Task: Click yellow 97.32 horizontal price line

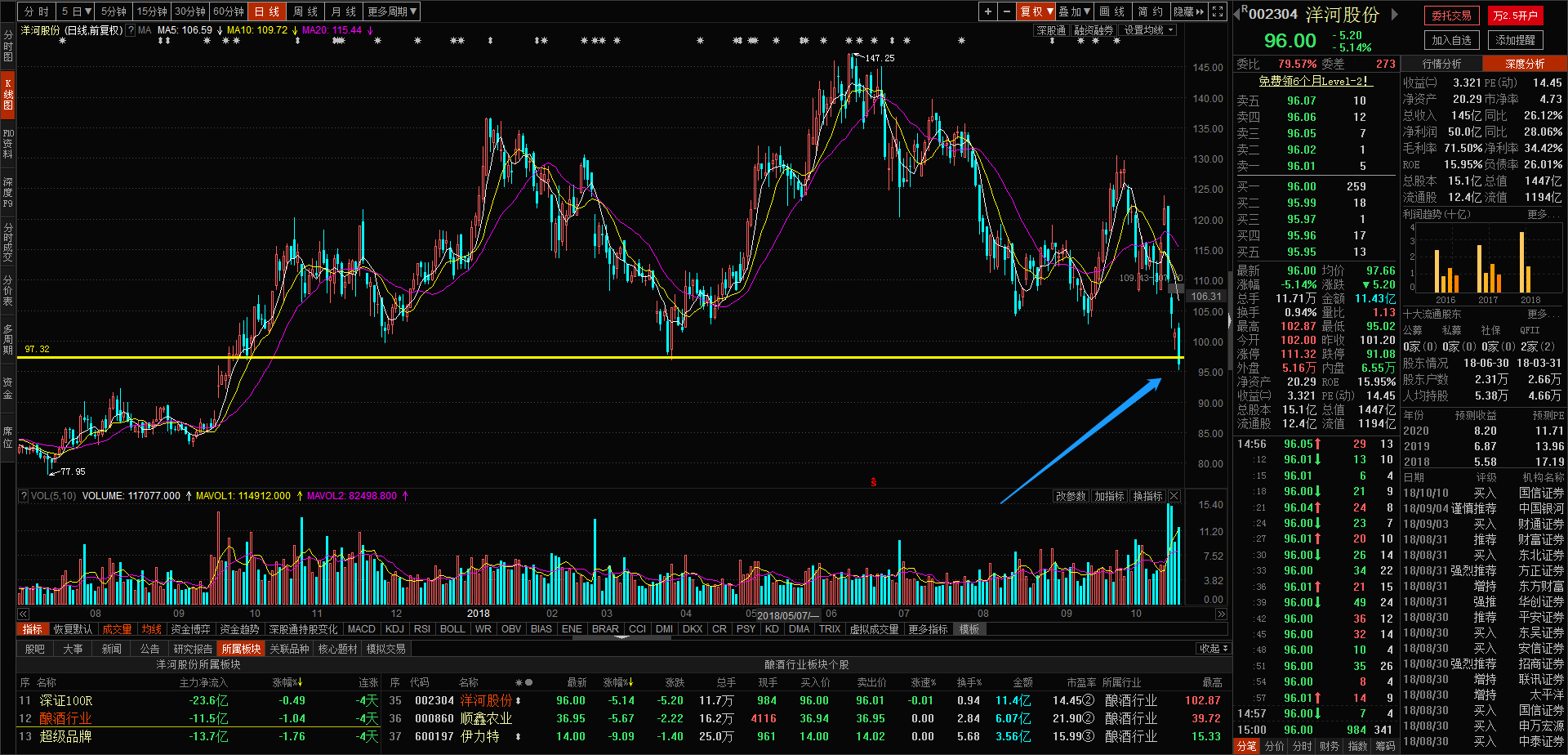Action: point(600,357)
